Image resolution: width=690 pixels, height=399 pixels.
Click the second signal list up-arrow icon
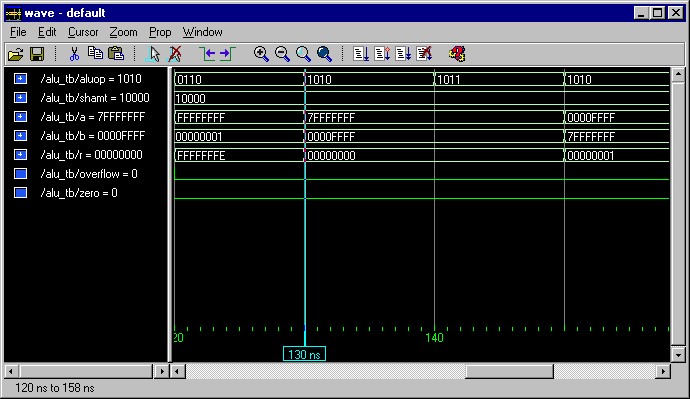click(x=382, y=54)
